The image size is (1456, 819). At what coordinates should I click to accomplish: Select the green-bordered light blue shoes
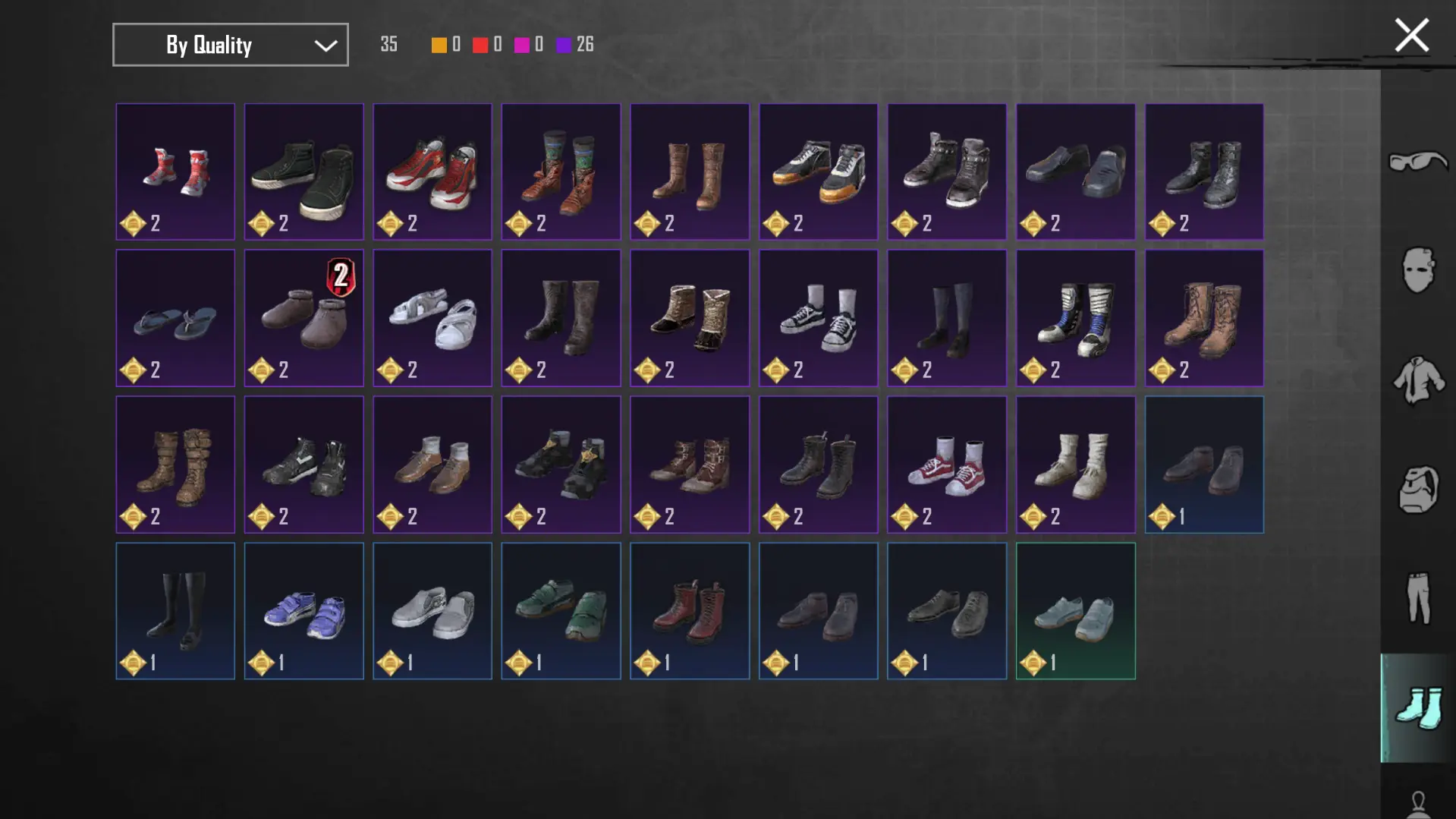click(1076, 611)
